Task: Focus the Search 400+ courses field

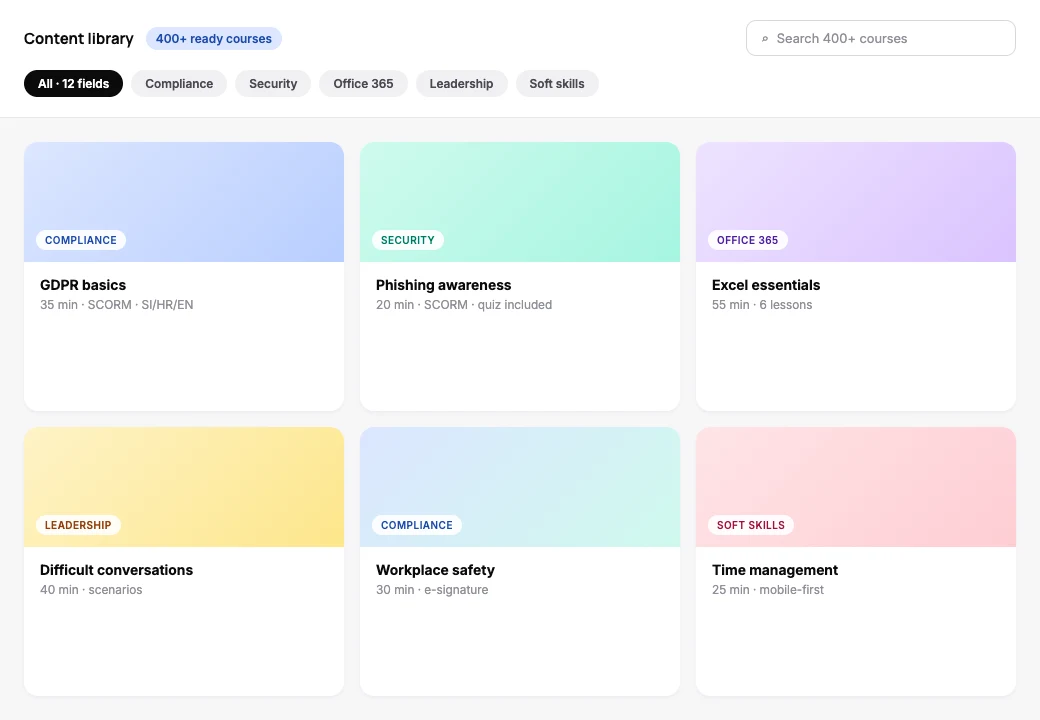Action: click(x=880, y=38)
